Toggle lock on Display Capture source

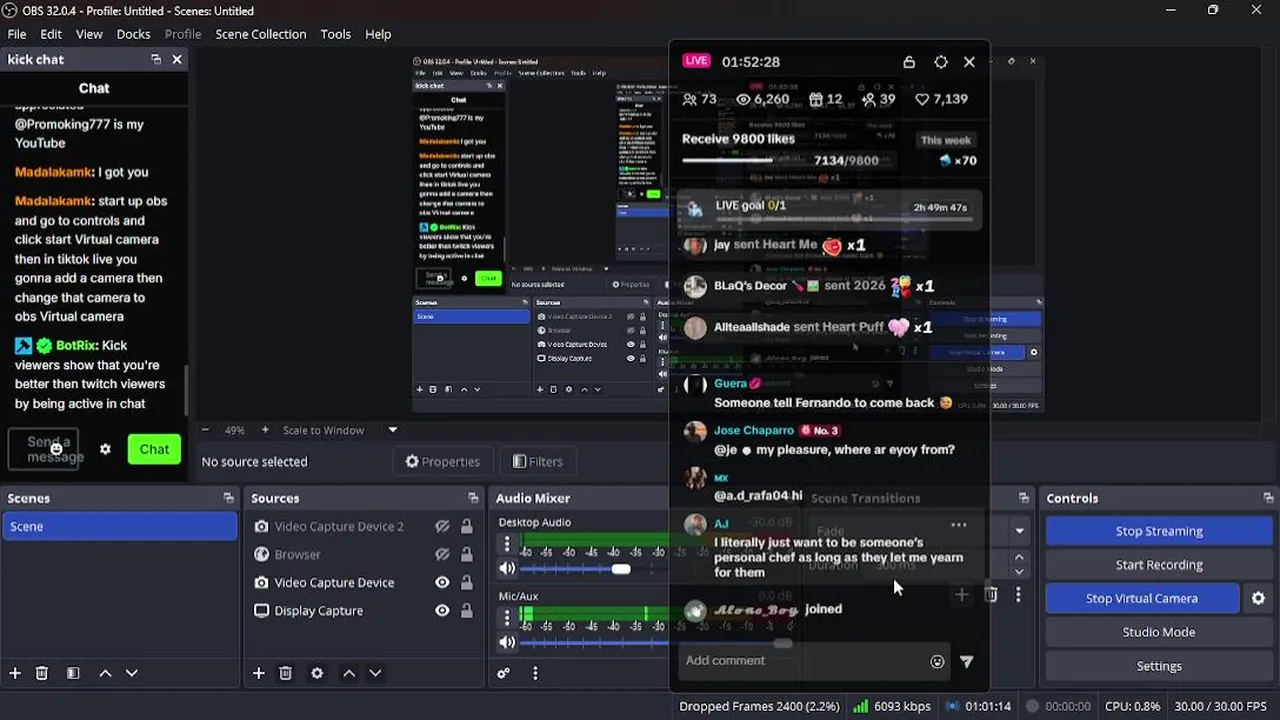[x=467, y=610]
